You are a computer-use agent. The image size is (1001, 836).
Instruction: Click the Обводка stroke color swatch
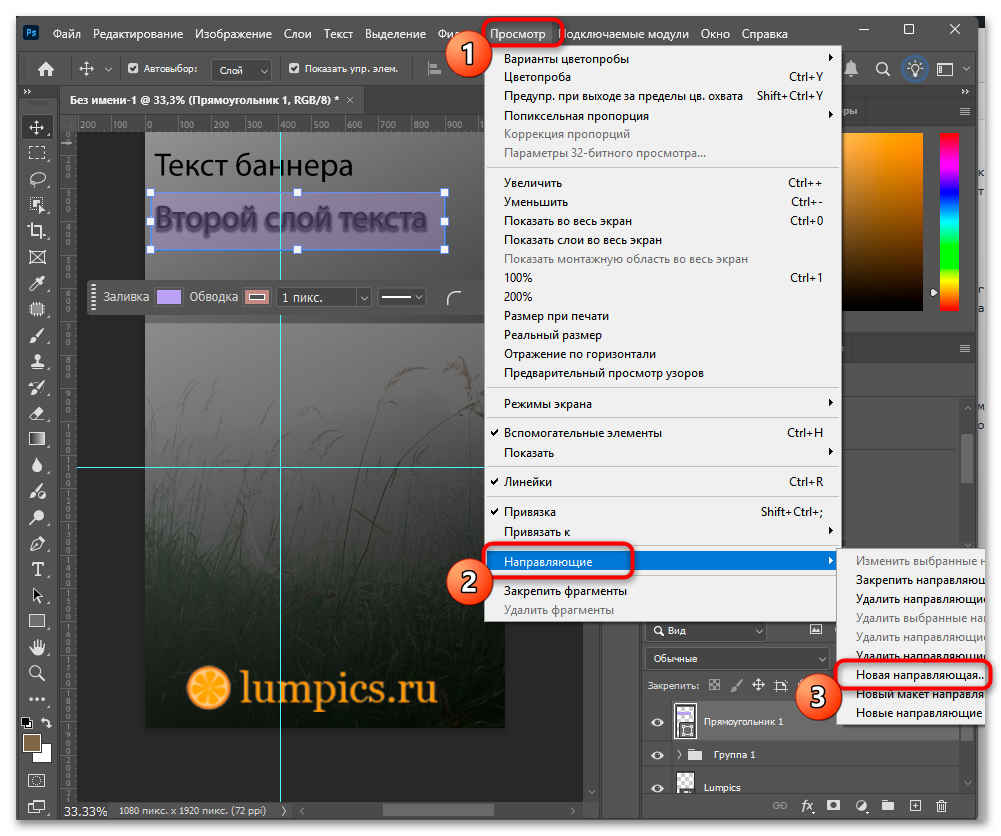point(257,297)
